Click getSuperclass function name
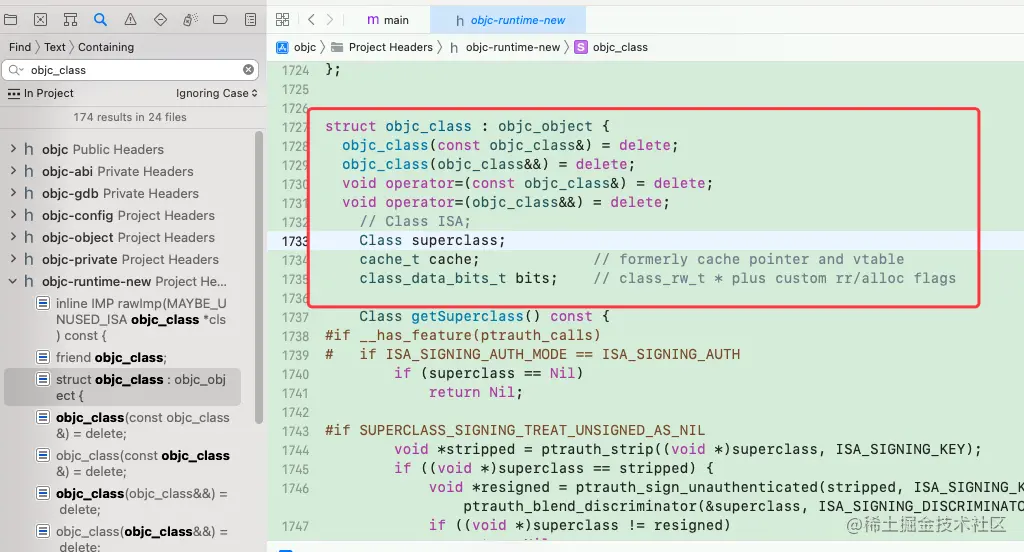The height and width of the screenshot is (552, 1024). pyautogui.click(x=467, y=316)
